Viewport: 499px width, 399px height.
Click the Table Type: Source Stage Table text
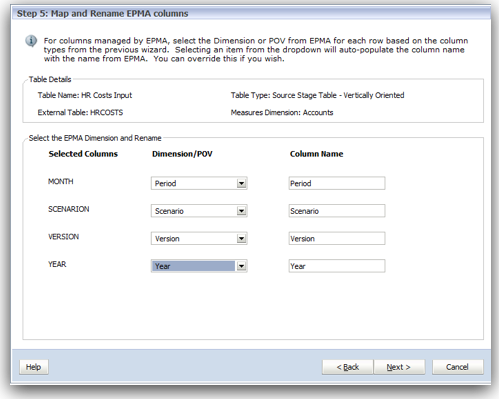pyautogui.click(x=318, y=95)
